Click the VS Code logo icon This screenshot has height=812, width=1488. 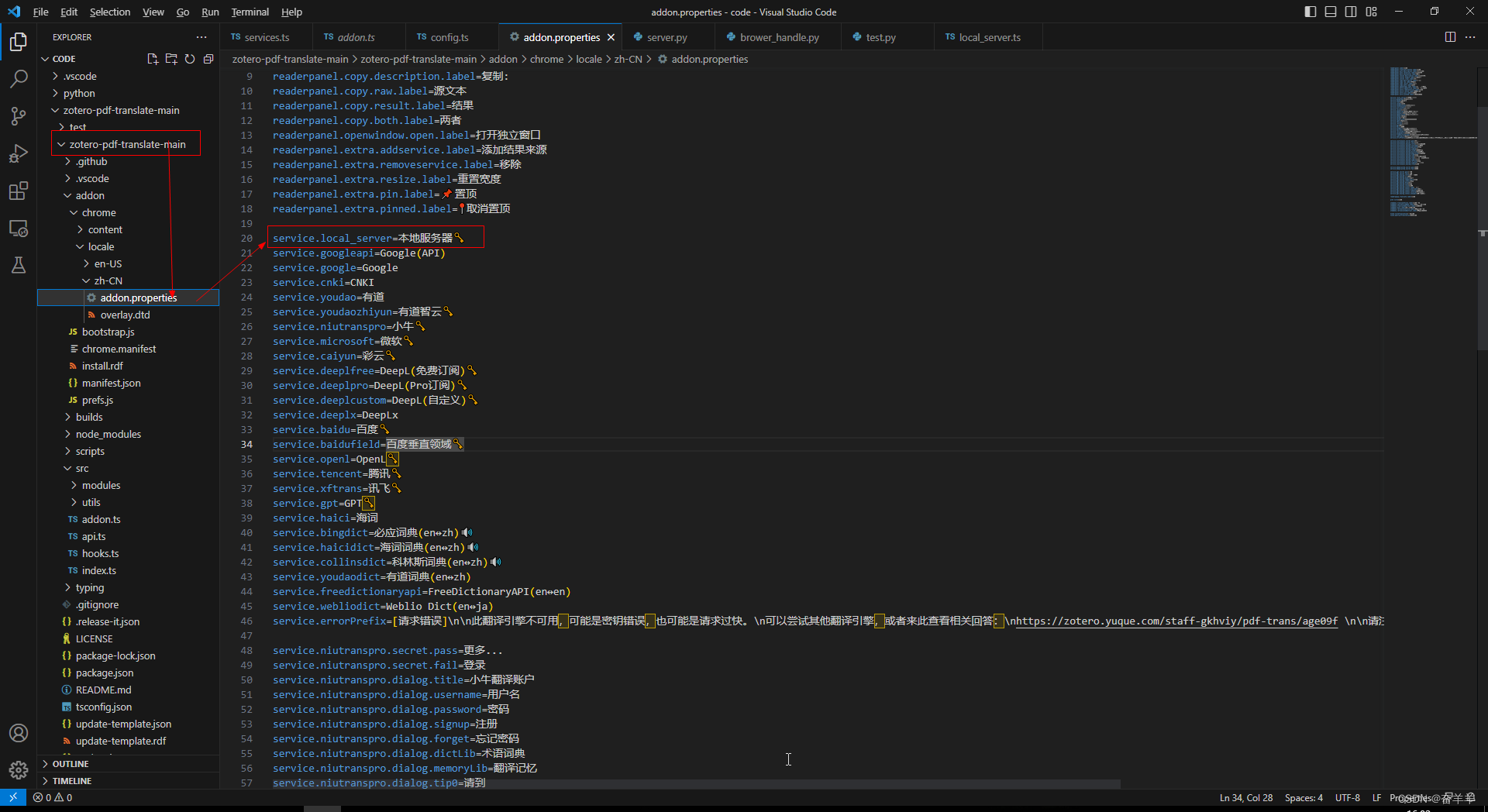click(x=14, y=12)
